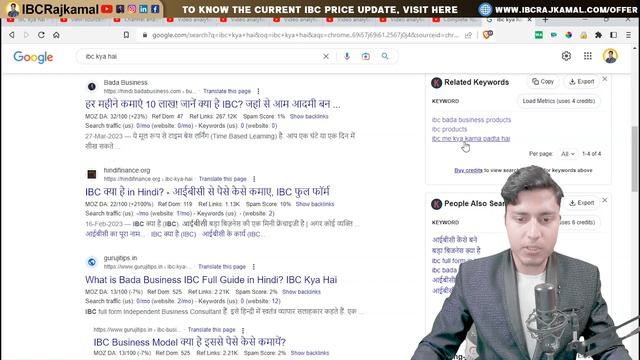The height and width of the screenshot is (360, 640).
Task: Open the 'हर महीने कमाएं 10 लाख' result
Action: (x=213, y=104)
